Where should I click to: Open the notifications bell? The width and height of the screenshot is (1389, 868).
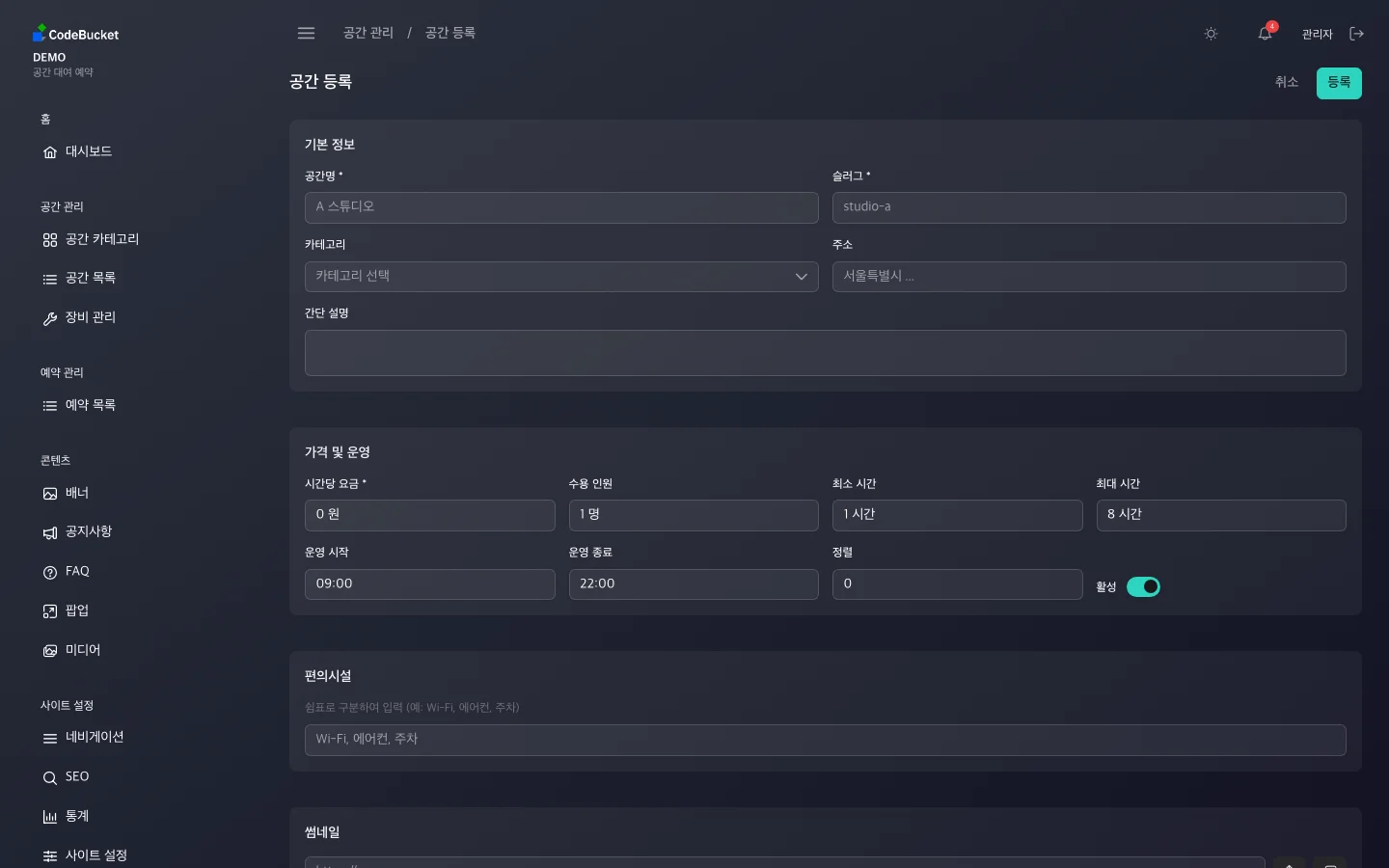pyautogui.click(x=1265, y=34)
